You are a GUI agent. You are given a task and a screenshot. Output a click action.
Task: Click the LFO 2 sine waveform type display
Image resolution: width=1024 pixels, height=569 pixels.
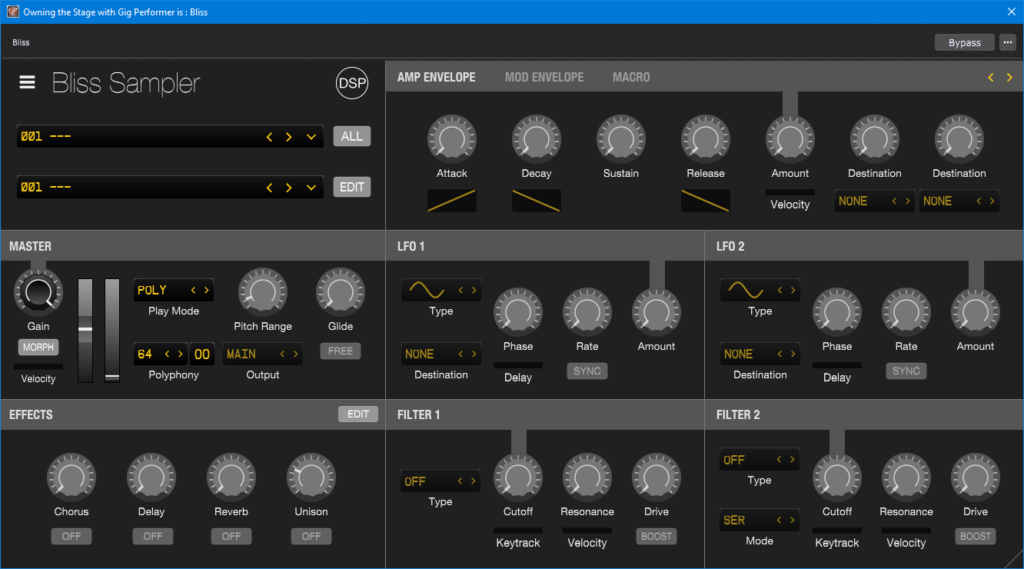[x=746, y=290]
